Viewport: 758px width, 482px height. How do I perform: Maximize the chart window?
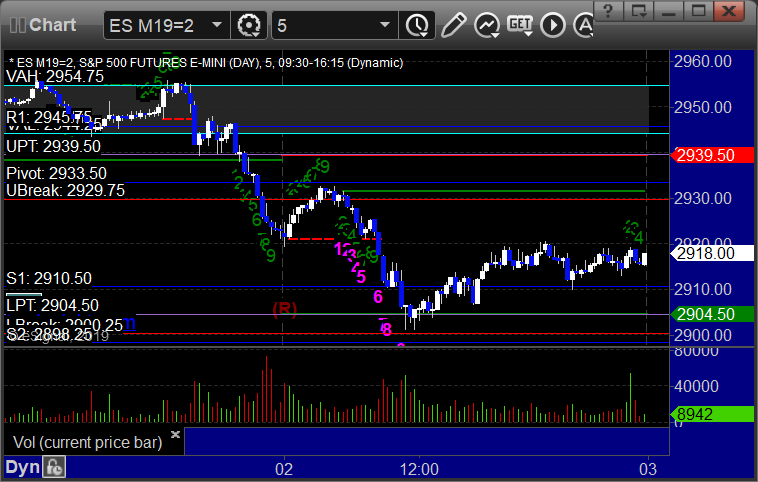point(698,11)
